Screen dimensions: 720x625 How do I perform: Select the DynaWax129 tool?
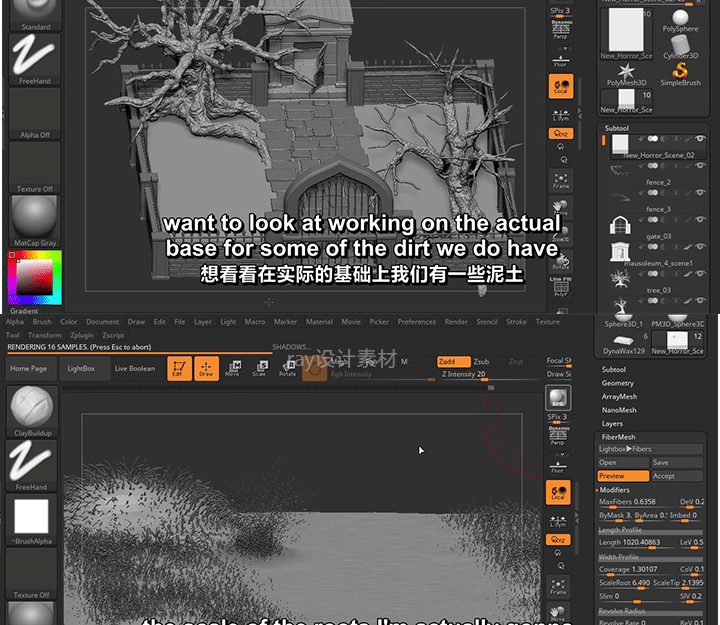coord(624,343)
